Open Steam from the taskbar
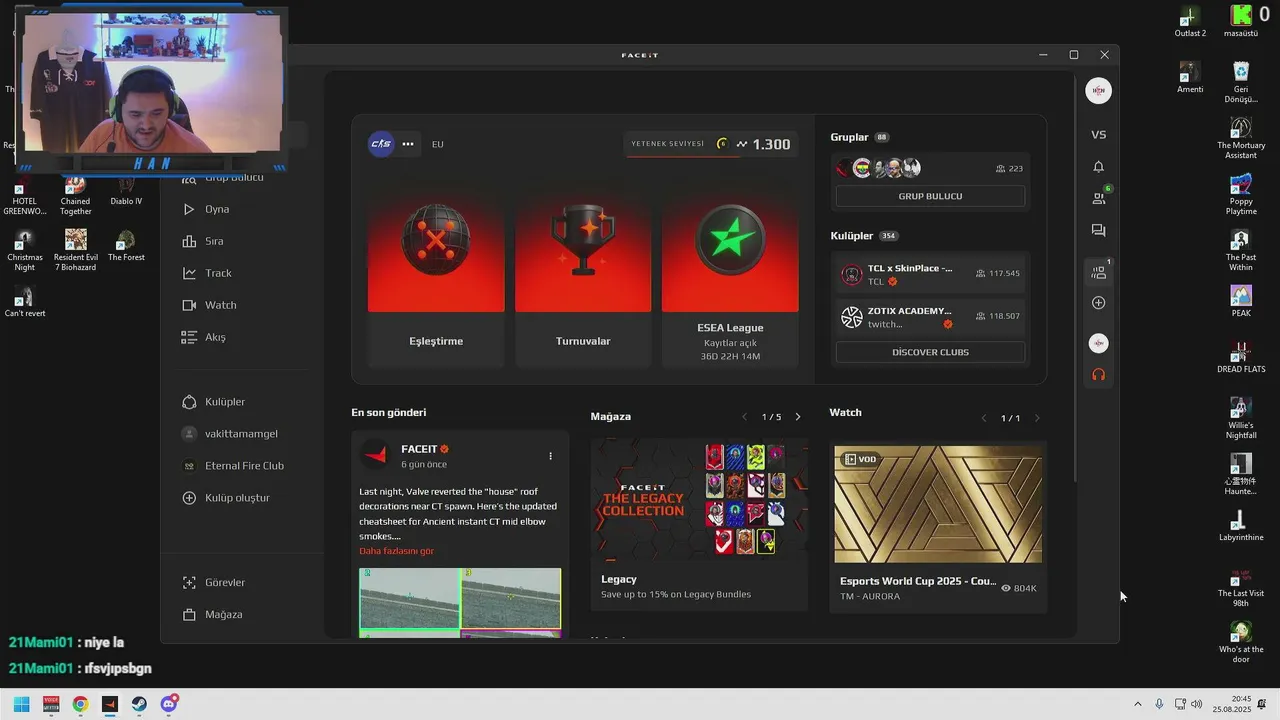 139,704
